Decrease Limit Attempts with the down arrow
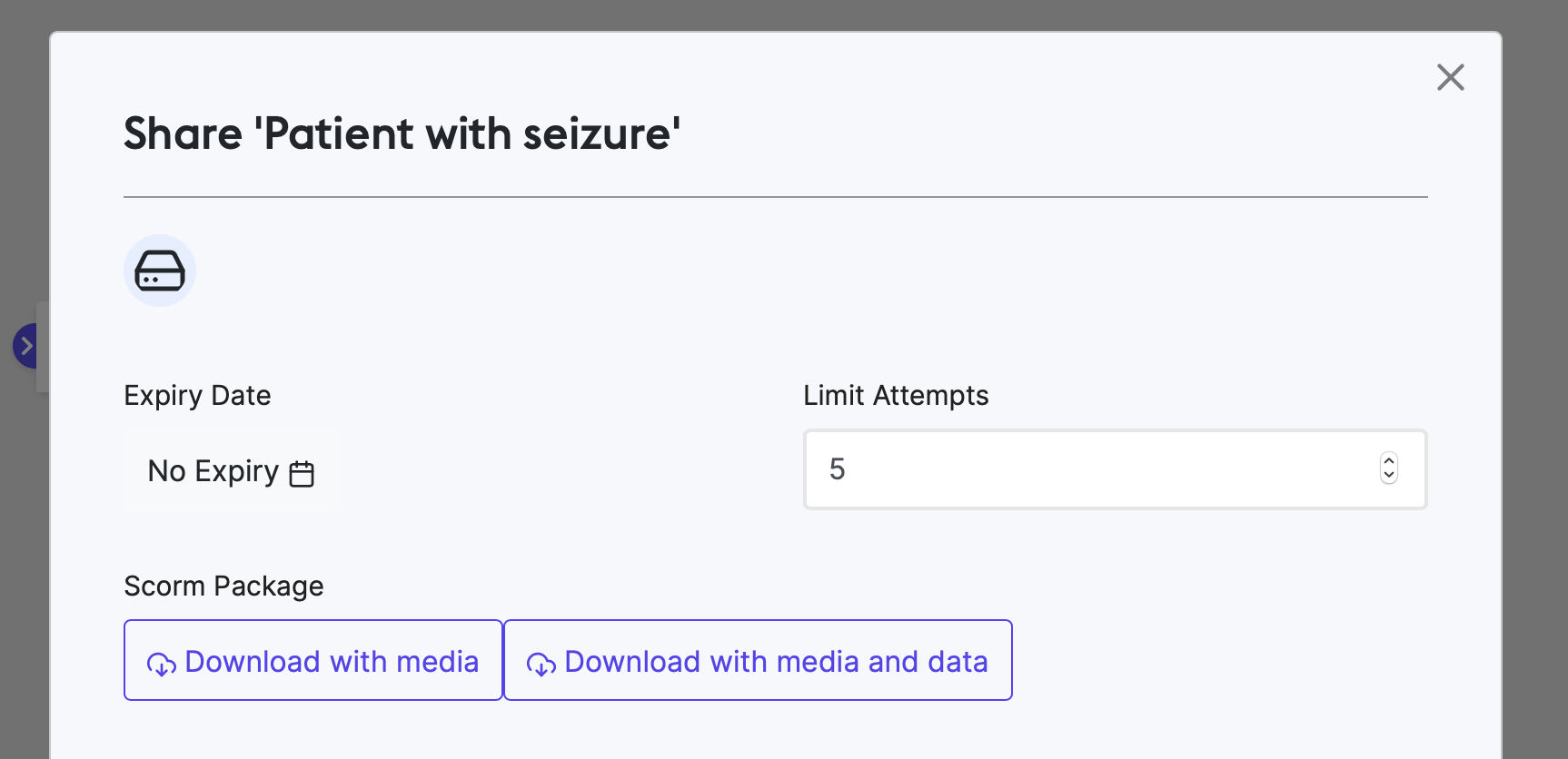 pos(1388,477)
